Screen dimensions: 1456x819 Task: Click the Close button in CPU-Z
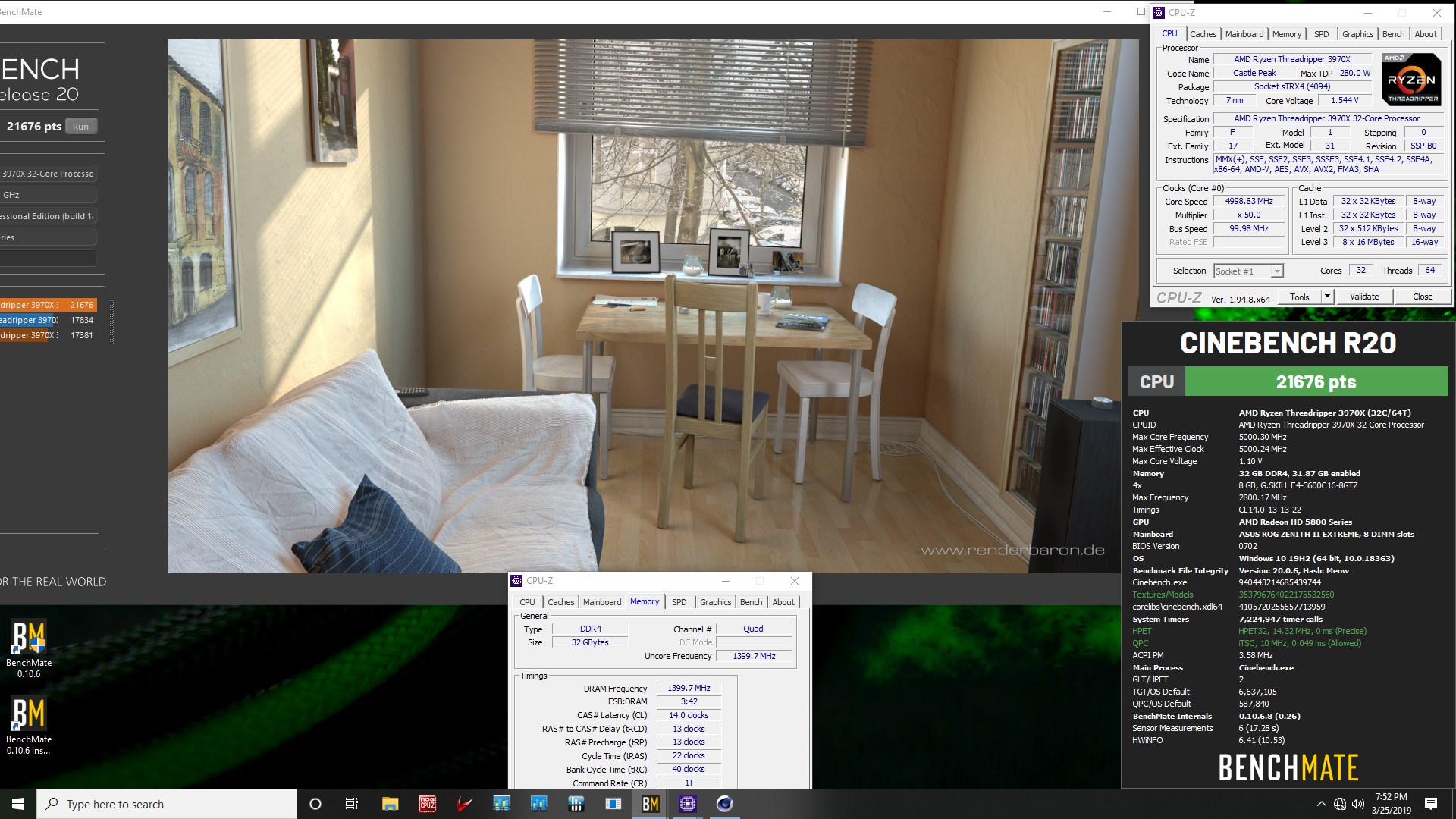click(1423, 297)
